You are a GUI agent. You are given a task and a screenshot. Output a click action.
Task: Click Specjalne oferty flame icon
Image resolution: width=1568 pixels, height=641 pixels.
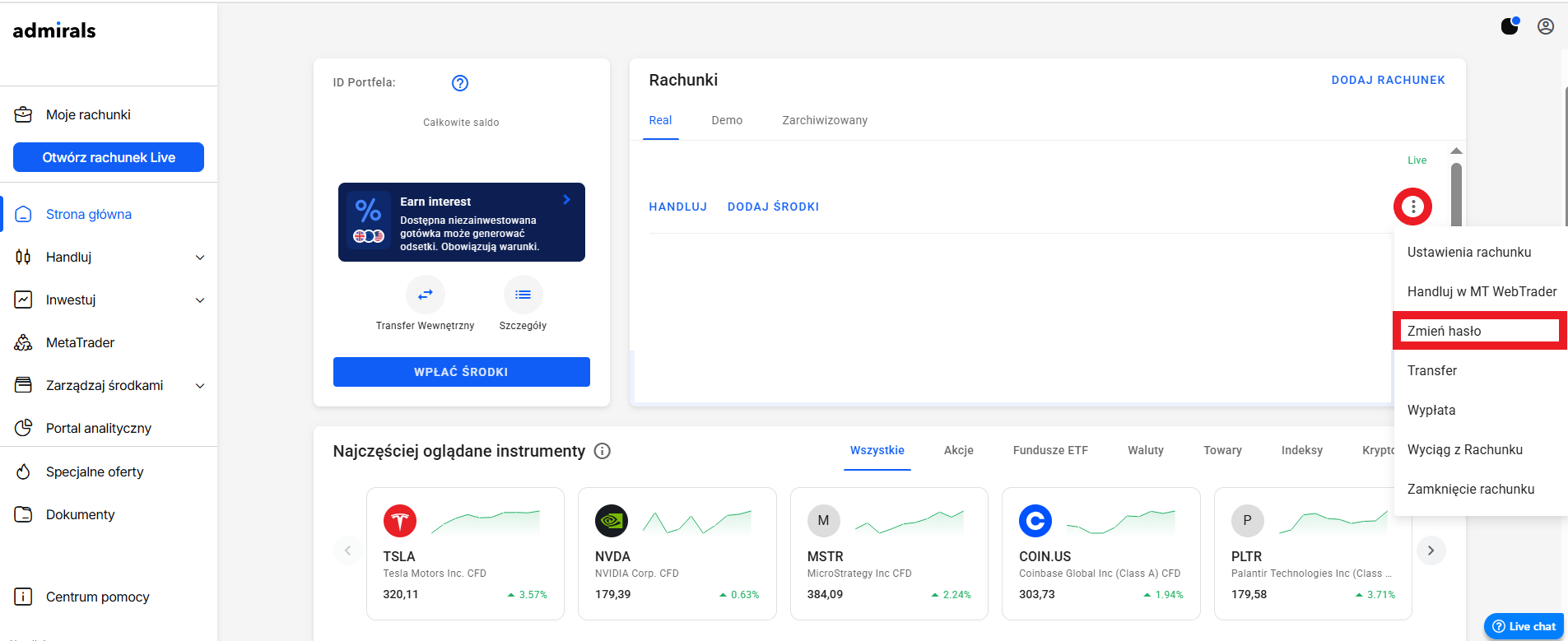(23, 471)
